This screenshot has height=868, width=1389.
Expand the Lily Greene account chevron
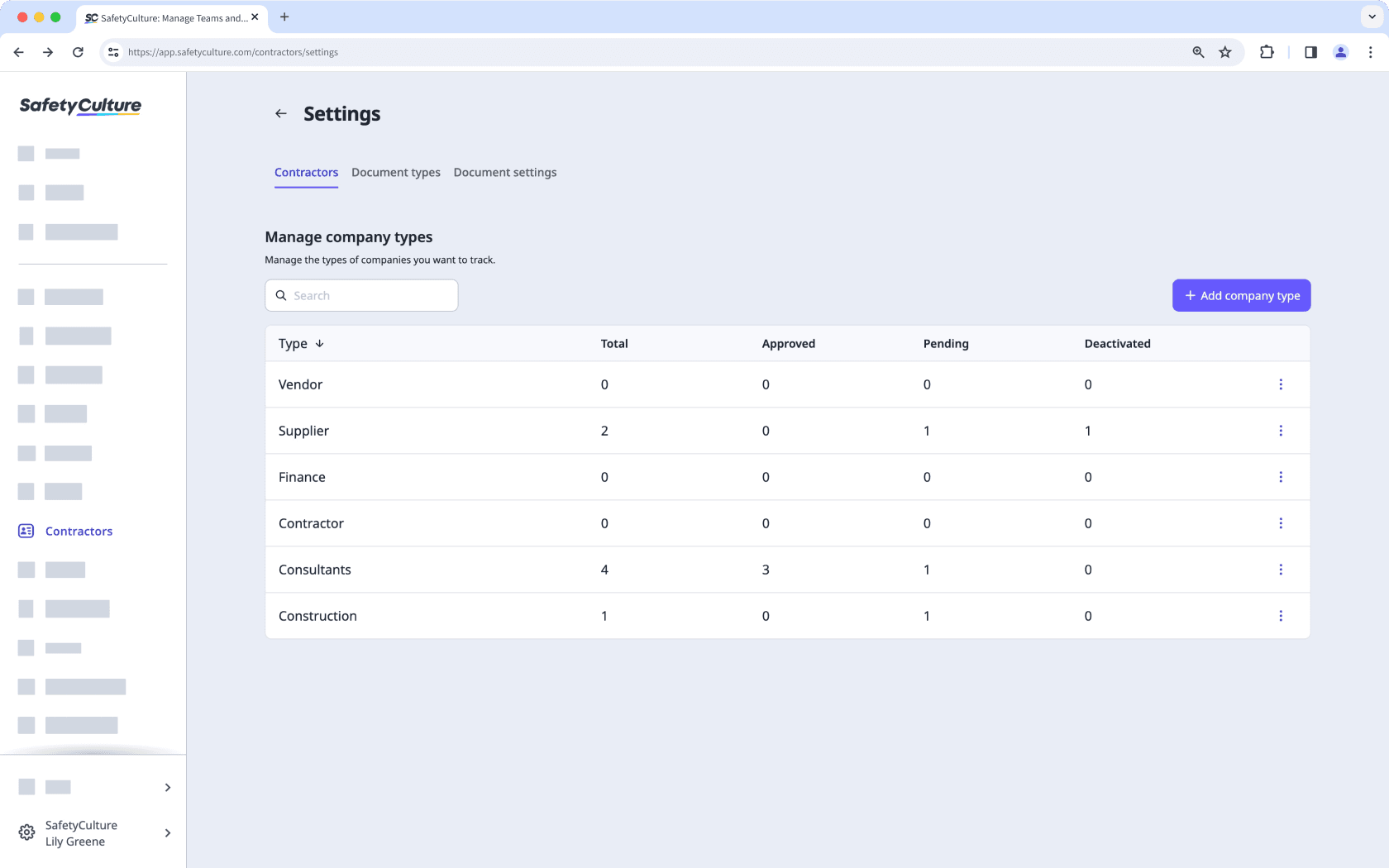click(x=167, y=833)
